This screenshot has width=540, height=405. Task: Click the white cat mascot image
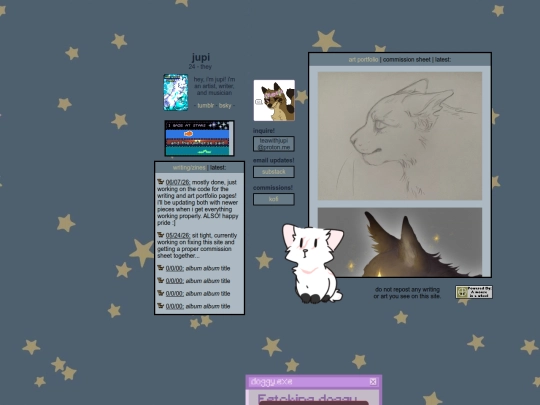[x=313, y=263]
